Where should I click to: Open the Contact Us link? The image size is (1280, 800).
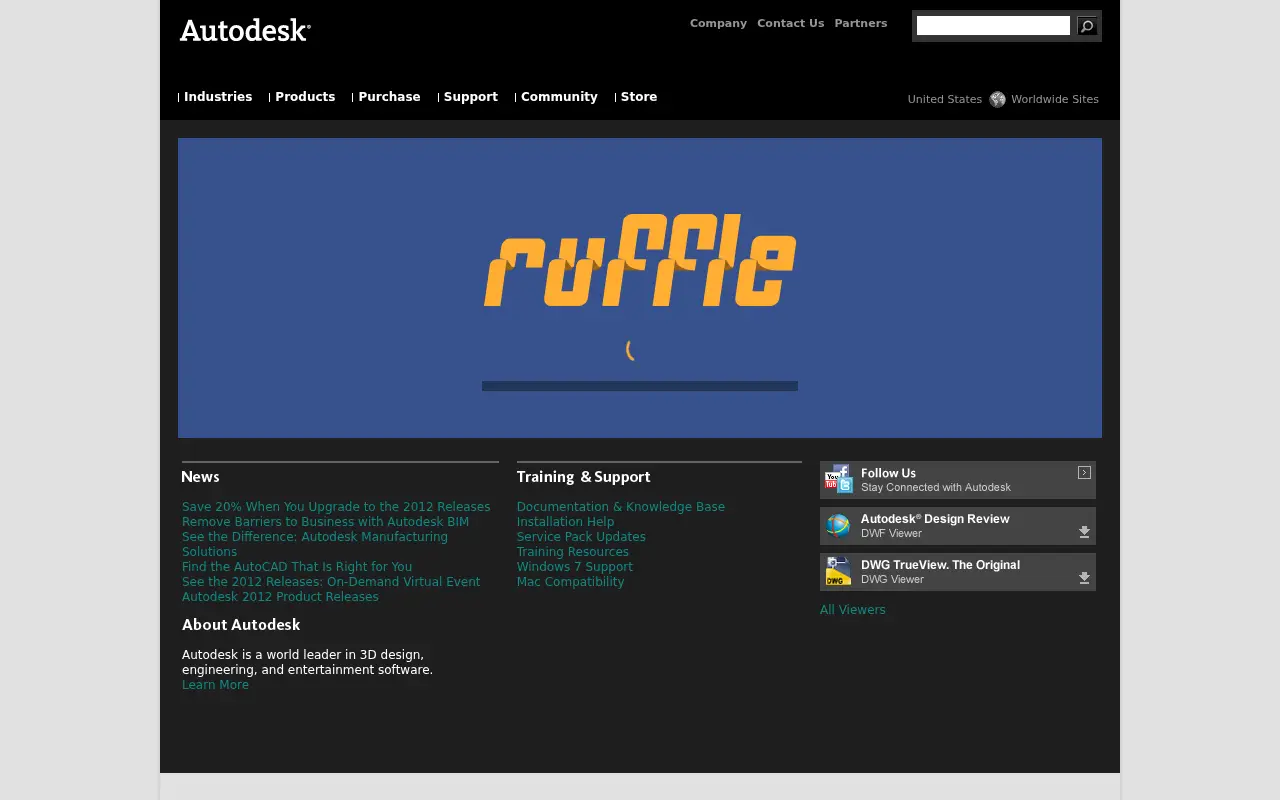pos(791,23)
